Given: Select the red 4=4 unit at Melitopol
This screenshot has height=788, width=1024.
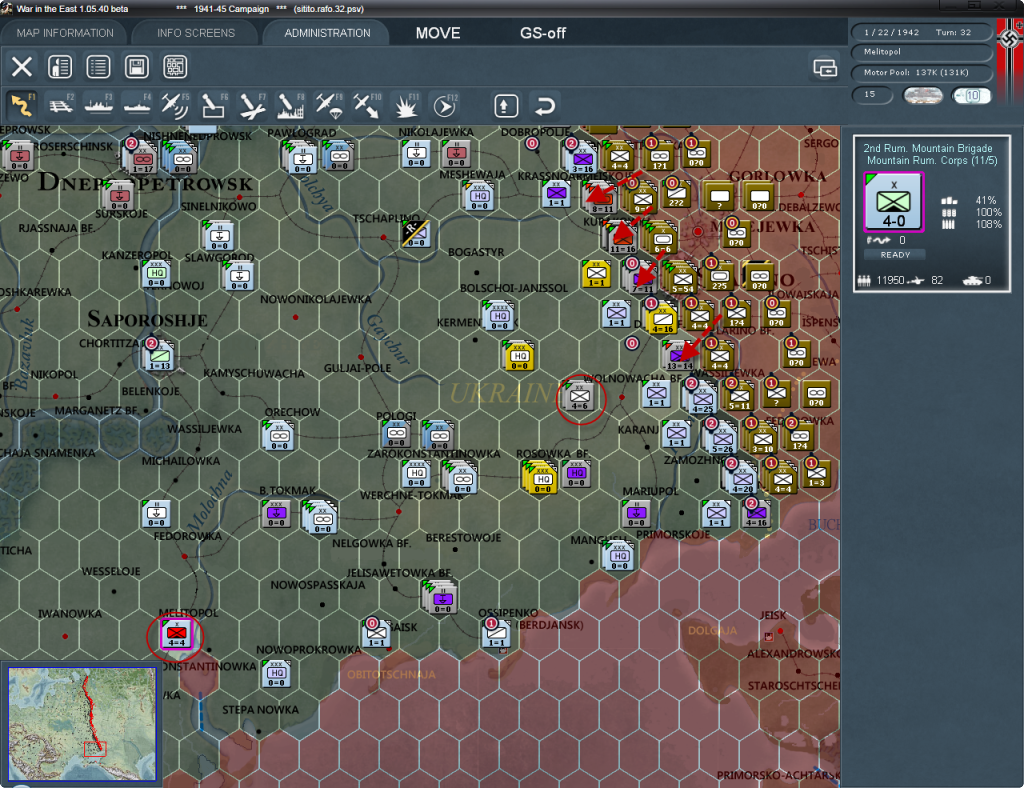Looking at the screenshot, I should pyautogui.click(x=176, y=633).
